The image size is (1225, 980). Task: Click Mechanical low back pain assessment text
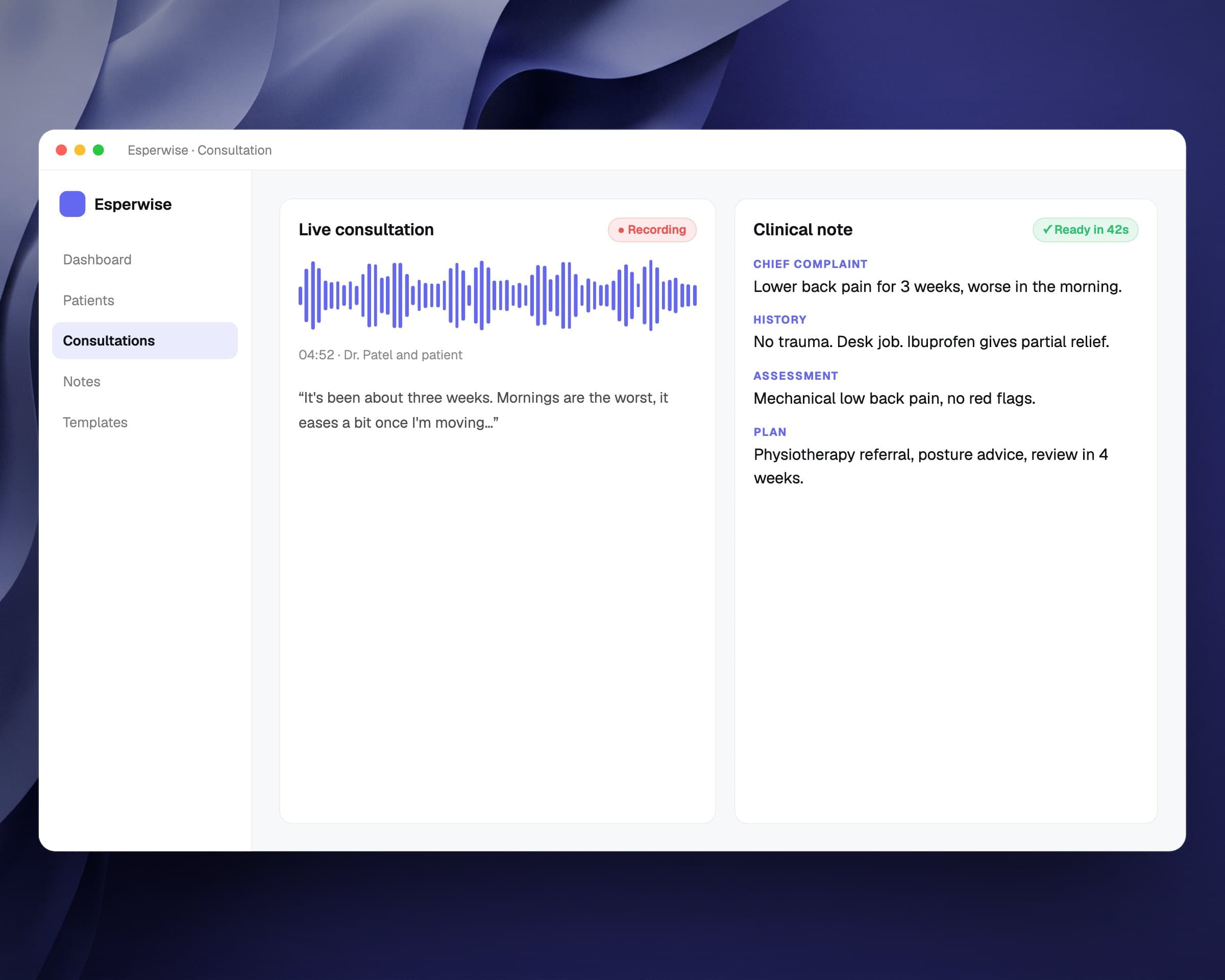894,398
